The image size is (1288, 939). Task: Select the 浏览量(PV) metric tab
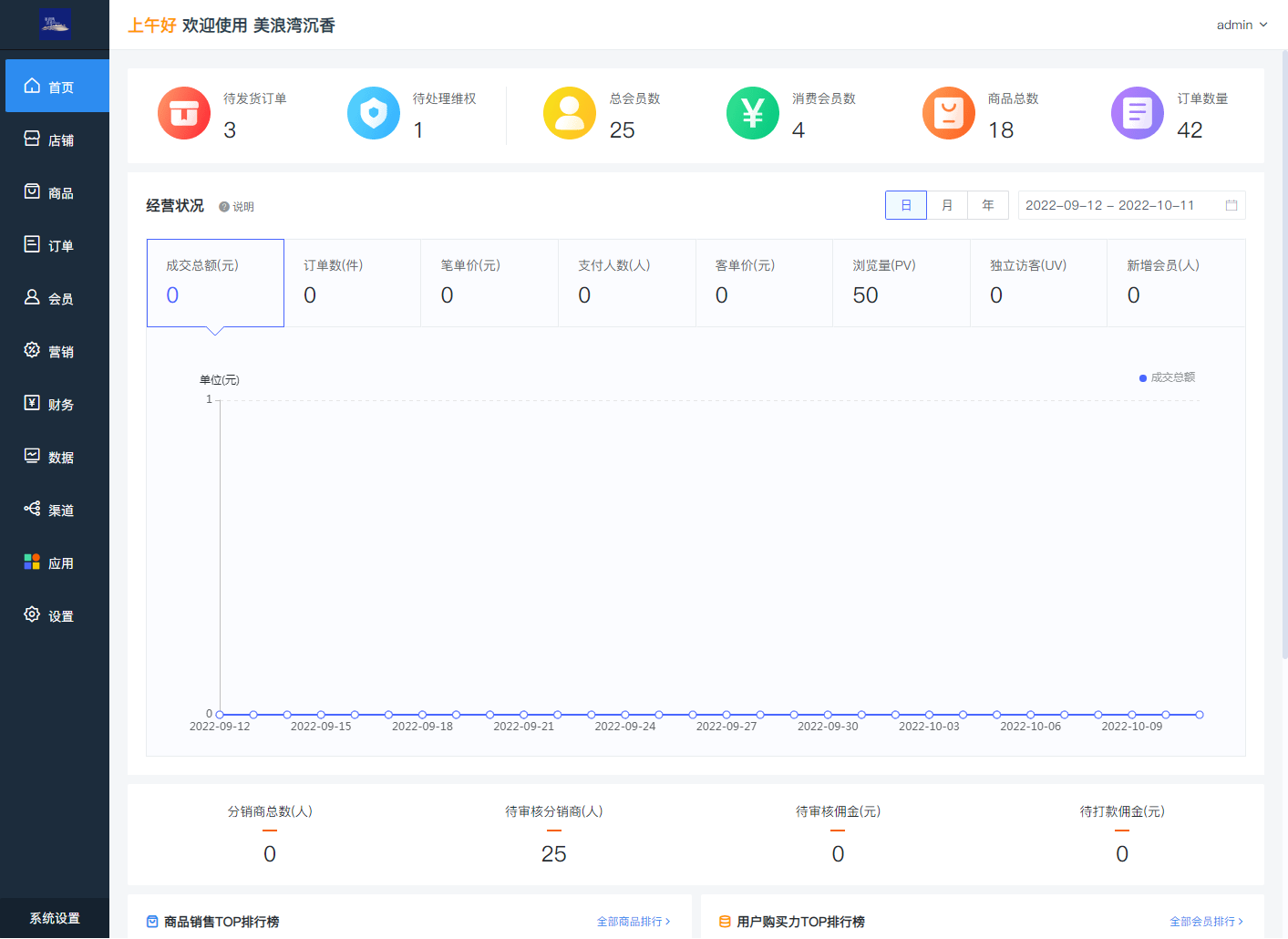(901, 283)
